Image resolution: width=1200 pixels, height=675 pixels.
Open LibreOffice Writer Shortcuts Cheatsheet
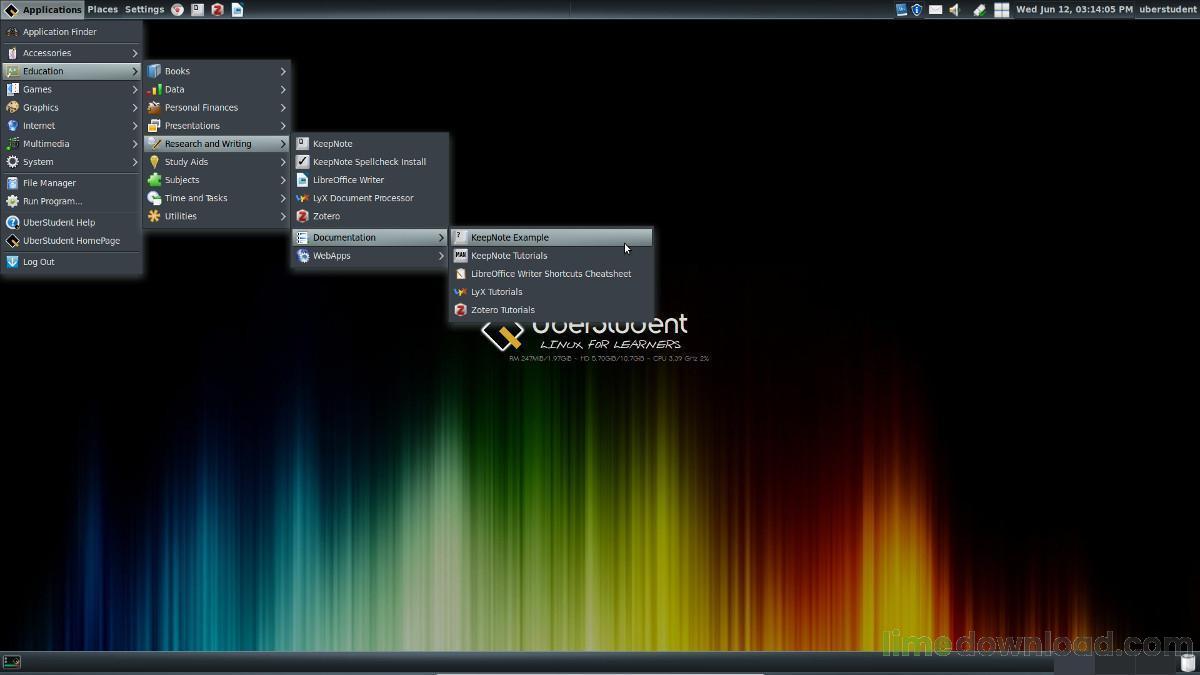coord(551,274)
